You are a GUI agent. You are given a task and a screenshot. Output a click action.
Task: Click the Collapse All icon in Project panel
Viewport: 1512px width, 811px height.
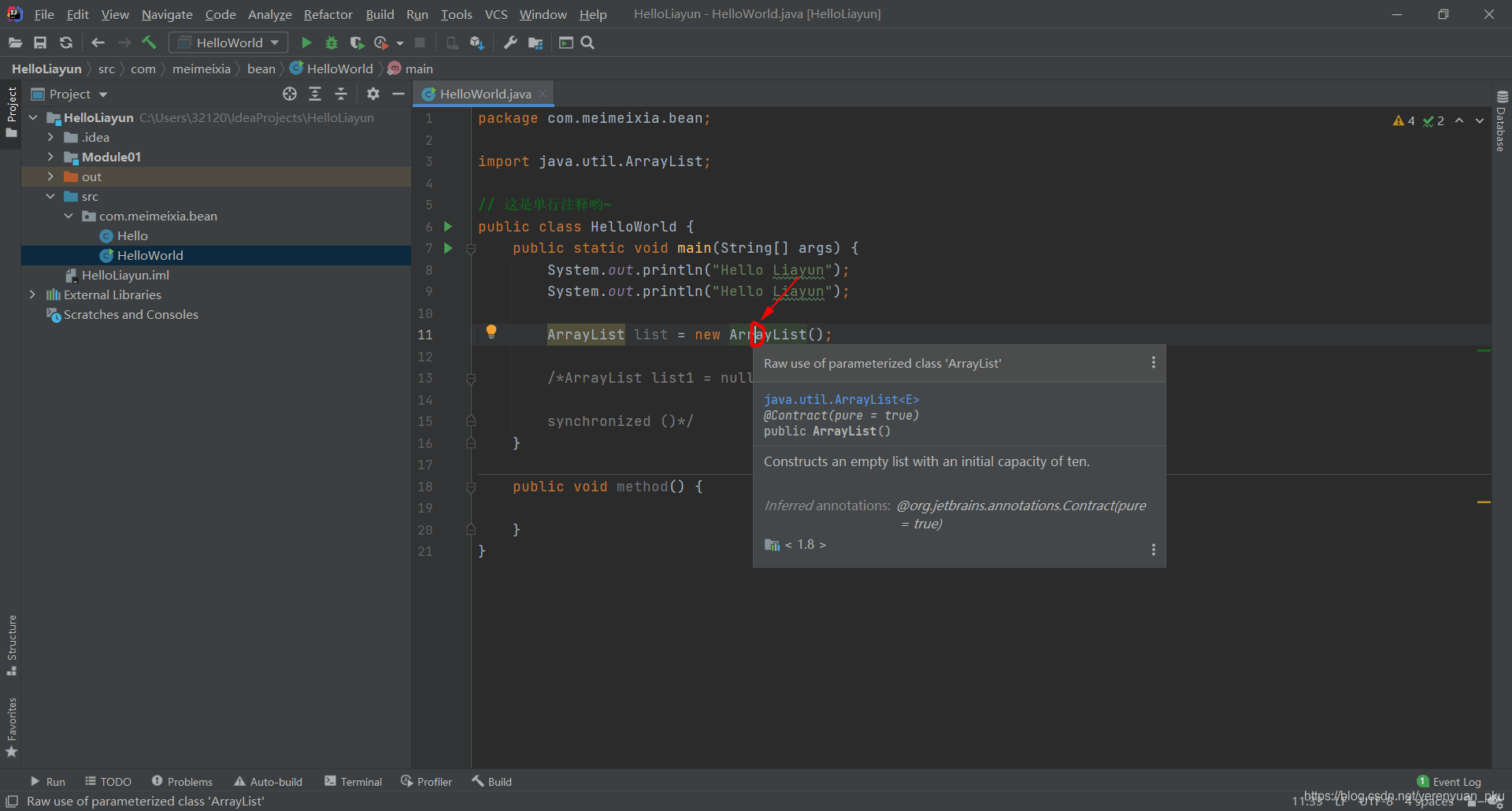click(341, 94)
